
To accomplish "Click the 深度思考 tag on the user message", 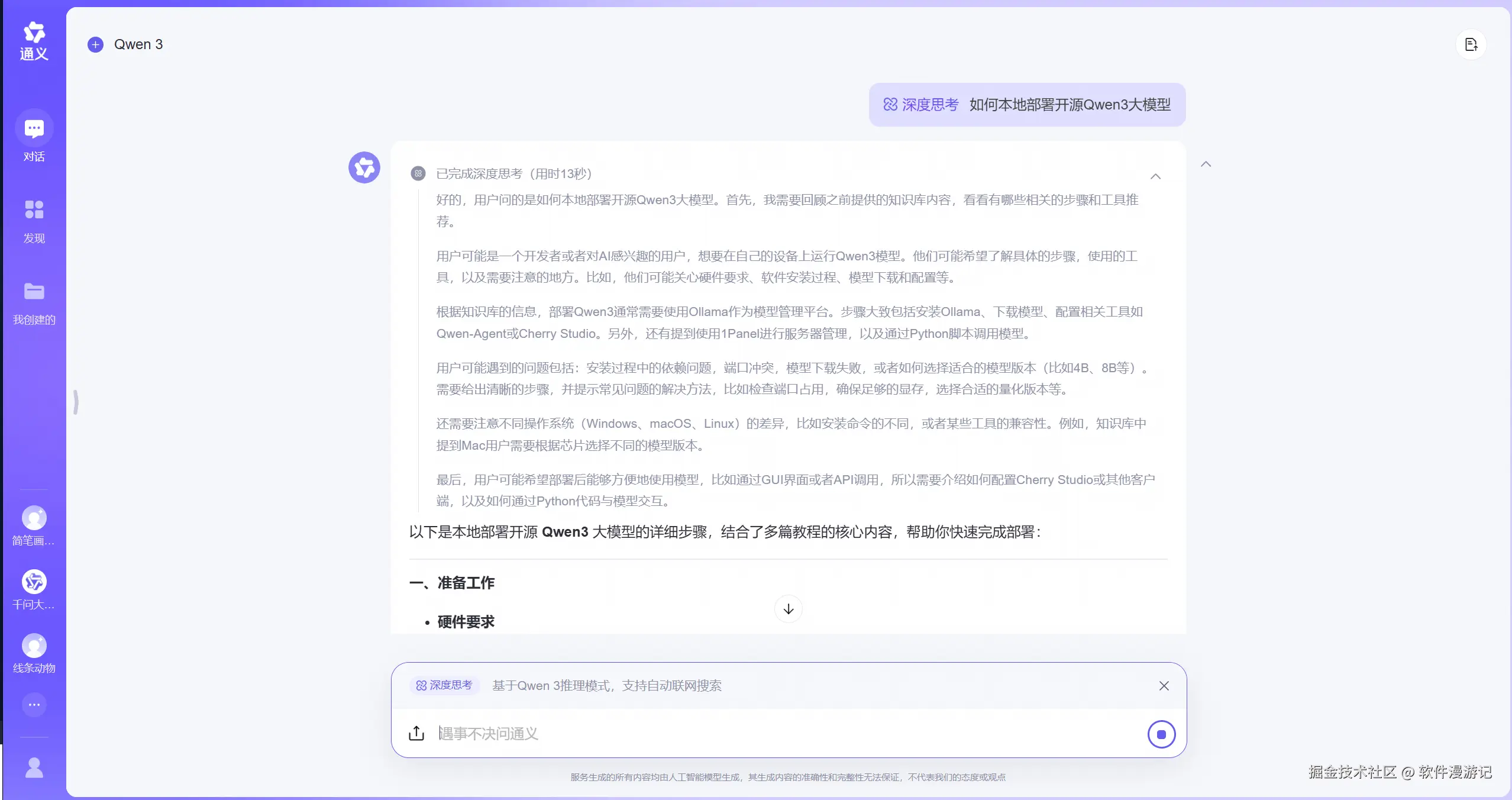I will coord(920,104).
